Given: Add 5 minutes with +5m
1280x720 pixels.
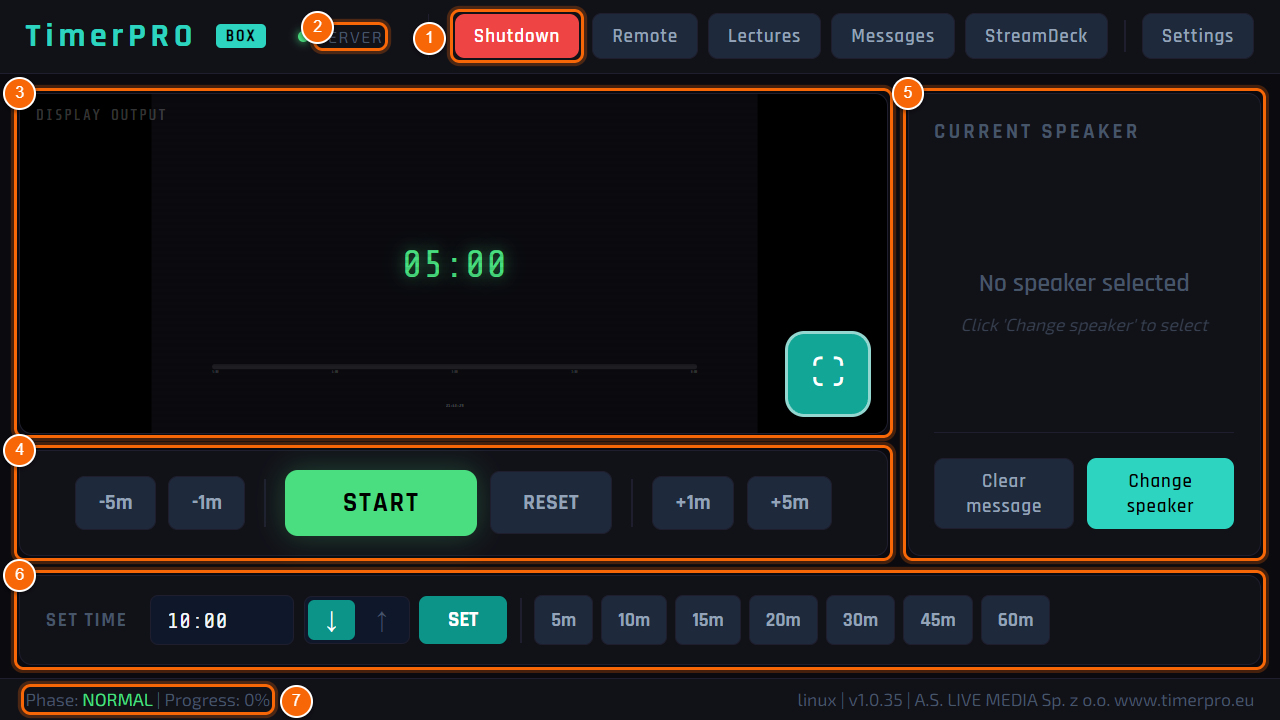Looking at the screenshot, I should pyautogui.click(x=790, y=503).
